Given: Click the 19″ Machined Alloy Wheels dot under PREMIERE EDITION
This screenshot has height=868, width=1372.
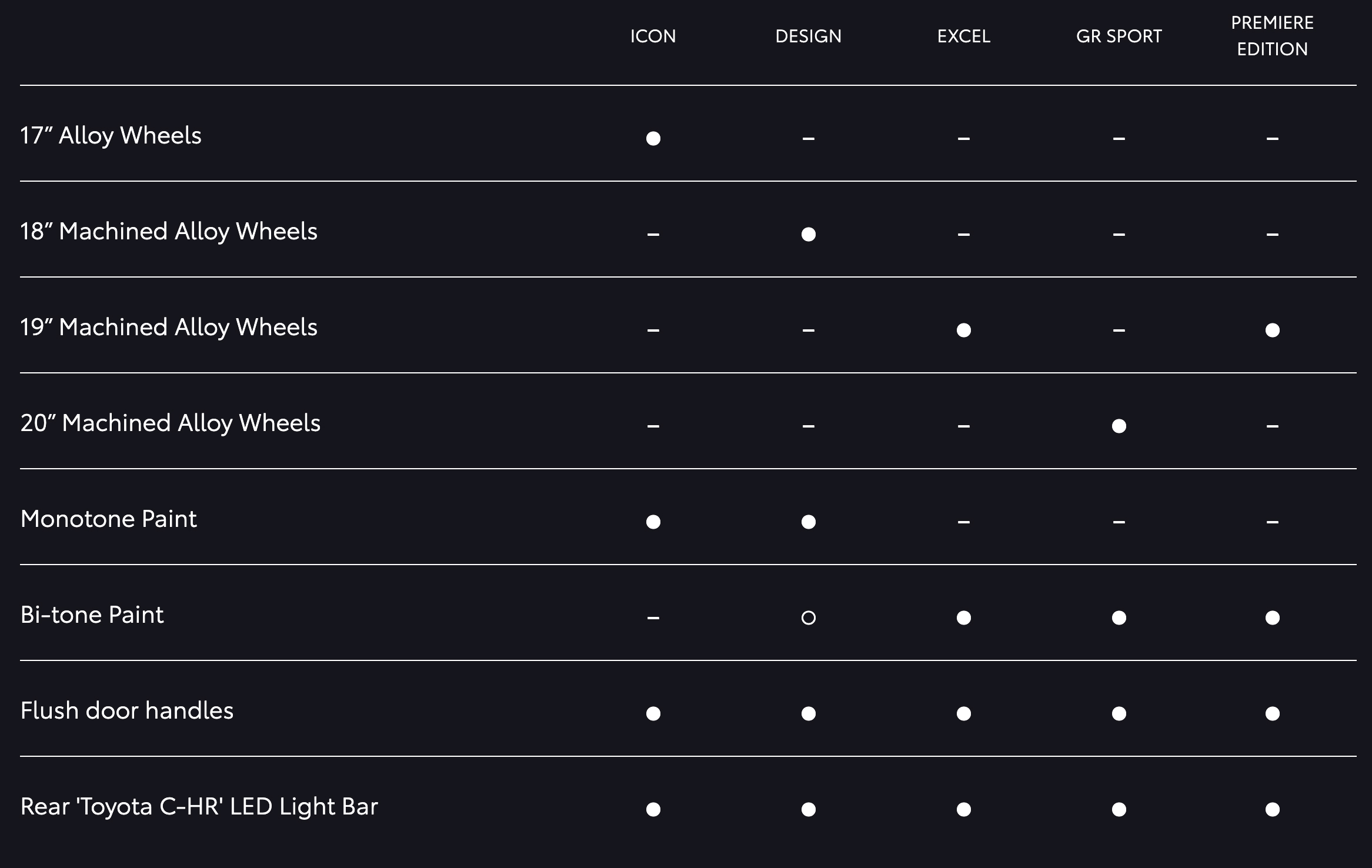Looking at the screenshot, I should point(1272,330).
